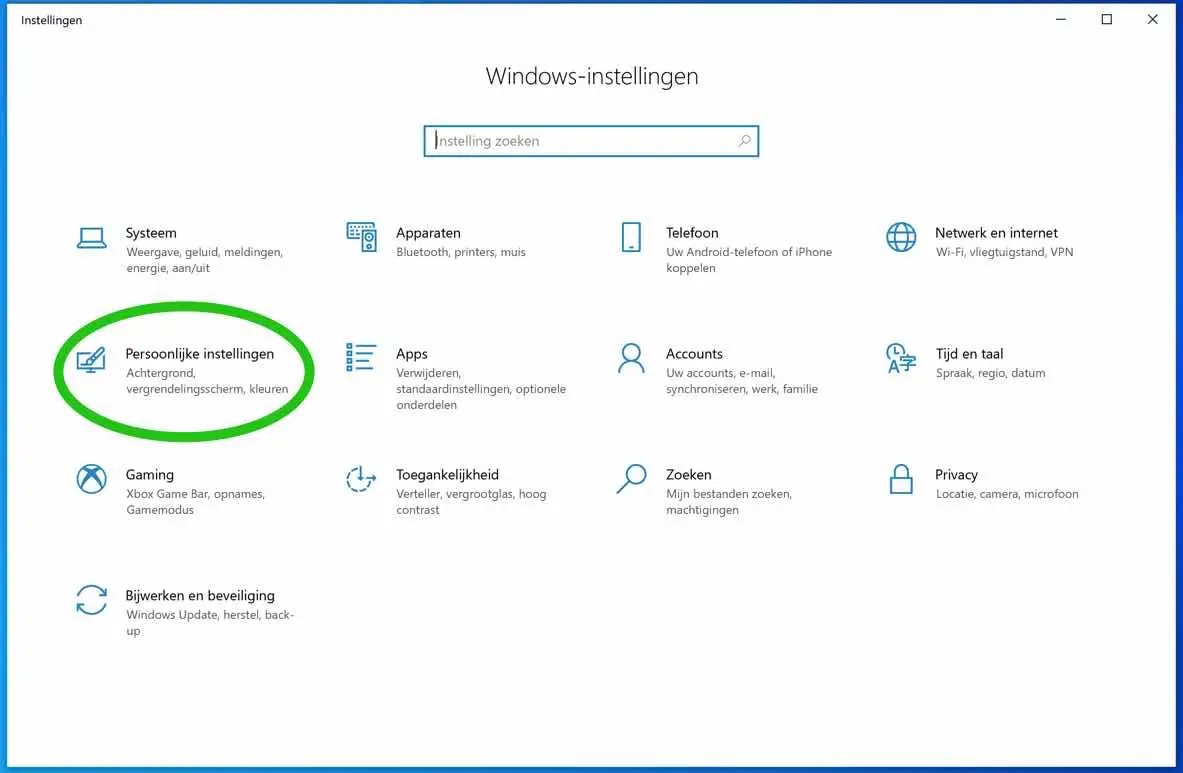Click 'Verteller, vergrootglas, hoog contrast' text

click(472, 502)
